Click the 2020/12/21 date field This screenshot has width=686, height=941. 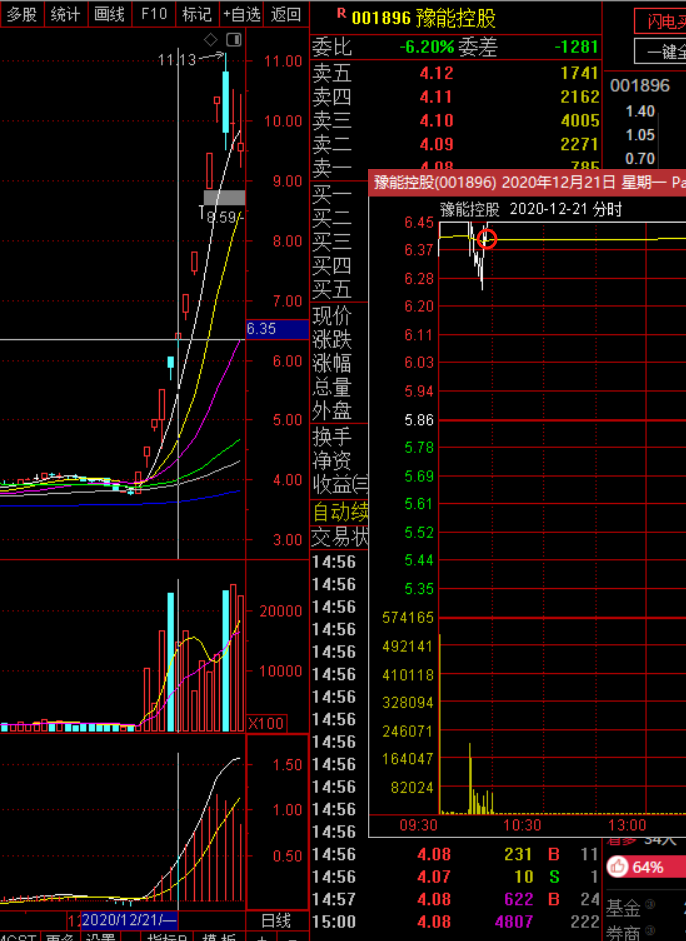128,920
